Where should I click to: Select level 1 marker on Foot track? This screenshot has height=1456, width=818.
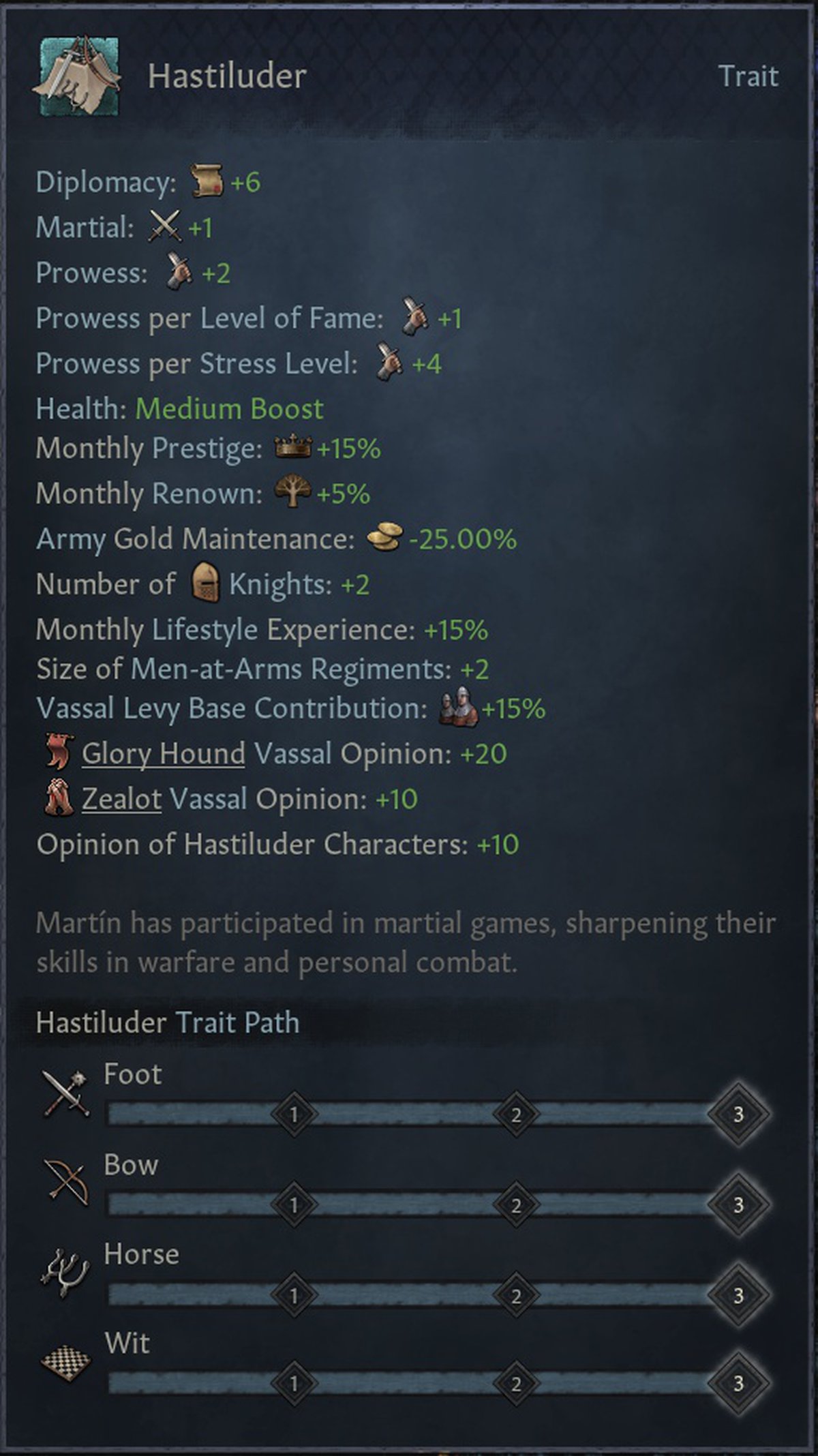coord(294,1115)
